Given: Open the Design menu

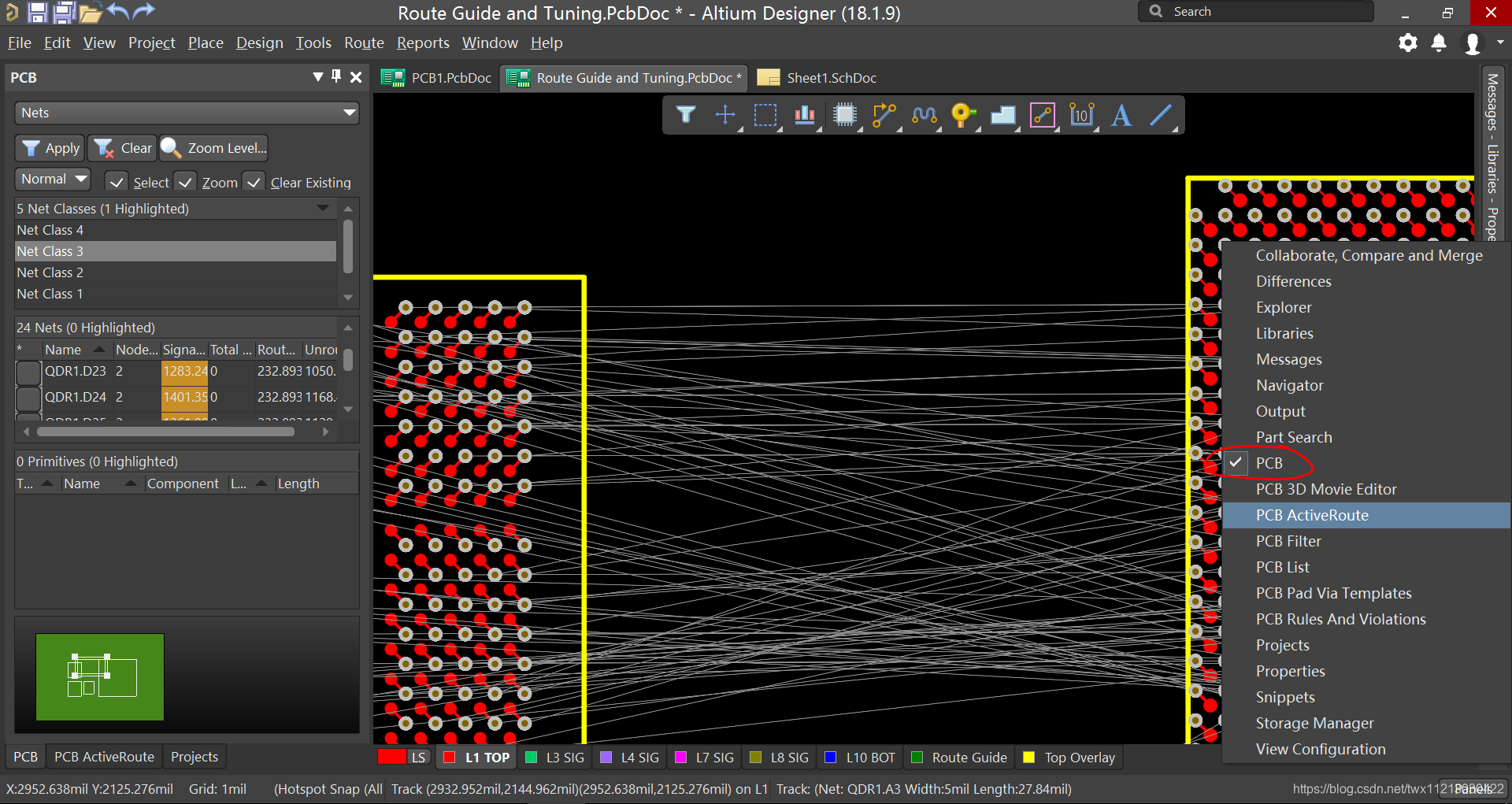Looking at the screenshot, I should pos(259,43).
